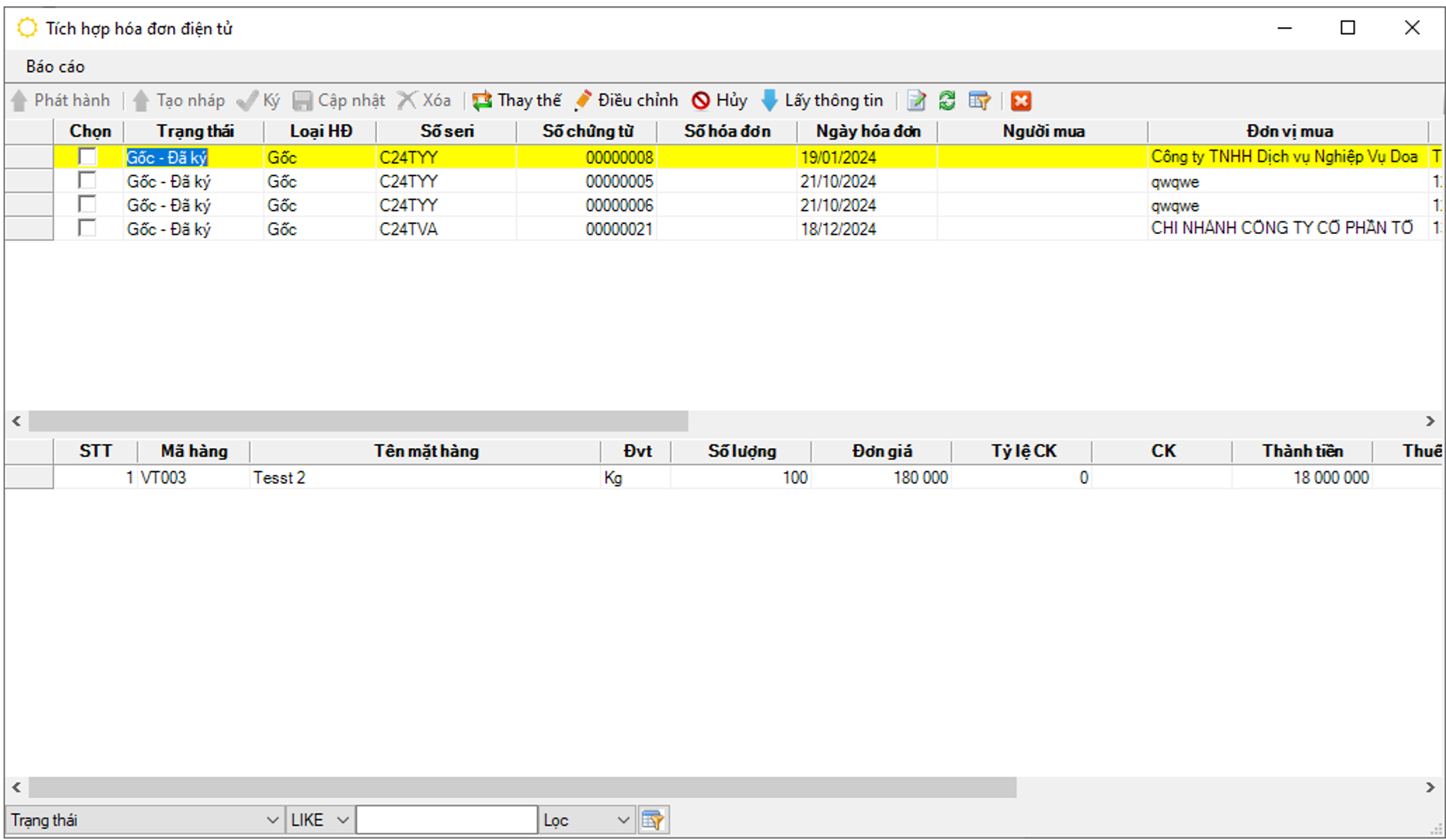The image size is (1446, 840).
Task: Tick checkbox for voucher 00000008 row
Action: coord(87,157)
